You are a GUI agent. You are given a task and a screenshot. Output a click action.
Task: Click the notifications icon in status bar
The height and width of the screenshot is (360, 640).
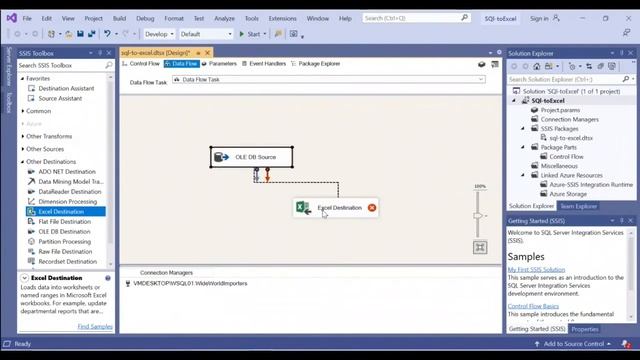tap(626, 344)
